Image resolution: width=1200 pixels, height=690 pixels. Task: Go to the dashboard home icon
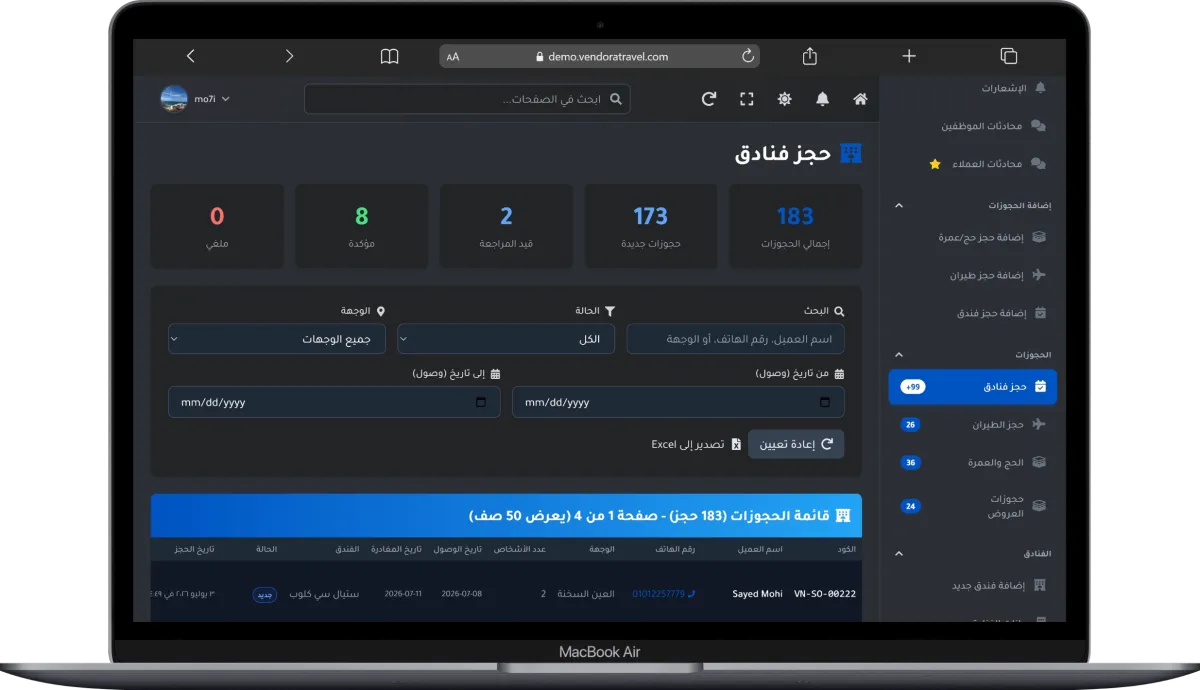(860, 99)
